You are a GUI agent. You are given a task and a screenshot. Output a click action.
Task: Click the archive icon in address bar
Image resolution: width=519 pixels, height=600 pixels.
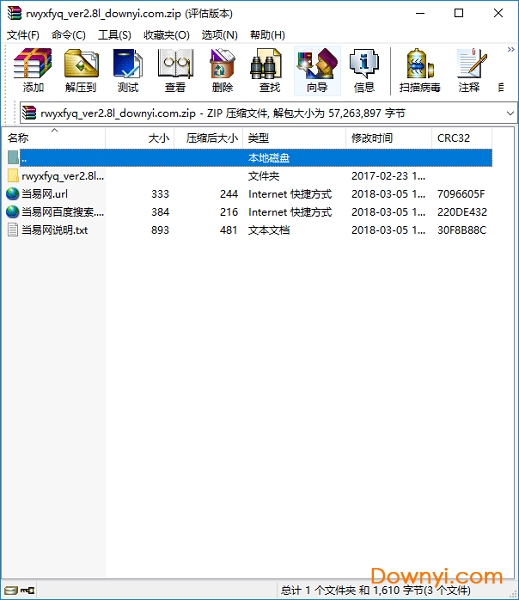29,113
